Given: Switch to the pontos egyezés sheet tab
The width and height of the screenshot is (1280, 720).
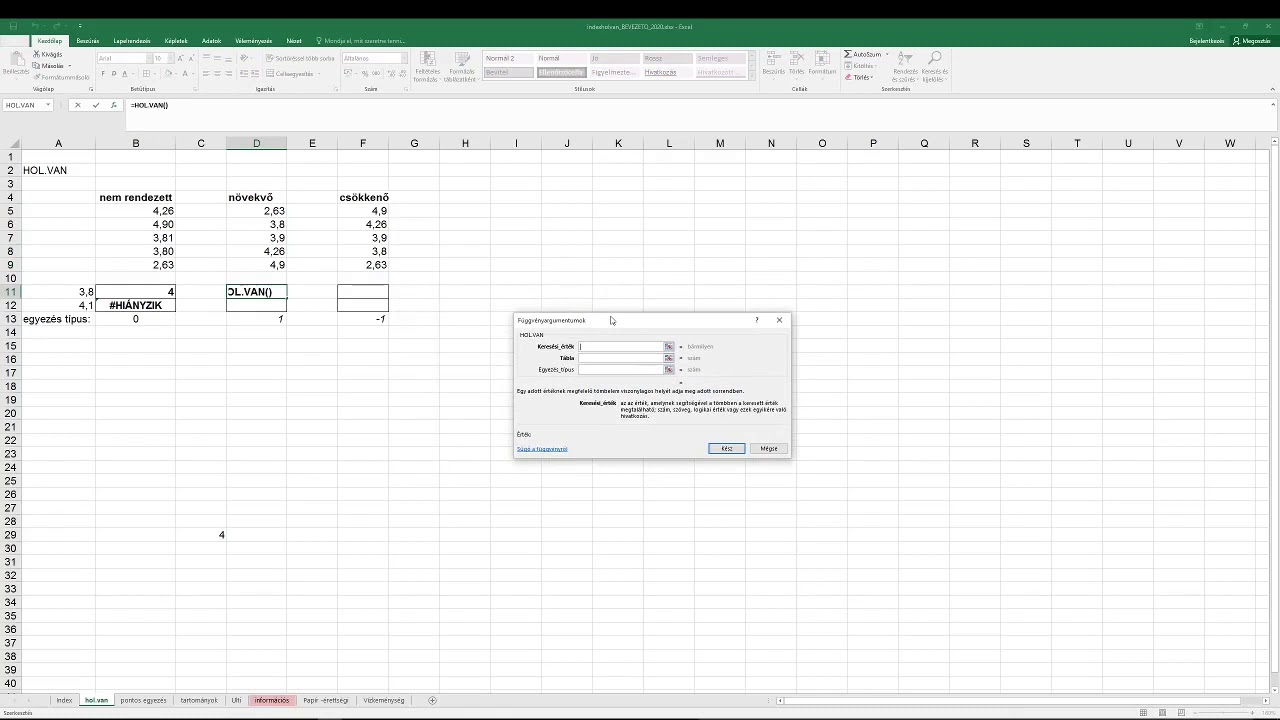Looking at the screenshot, I should [143, 701].
